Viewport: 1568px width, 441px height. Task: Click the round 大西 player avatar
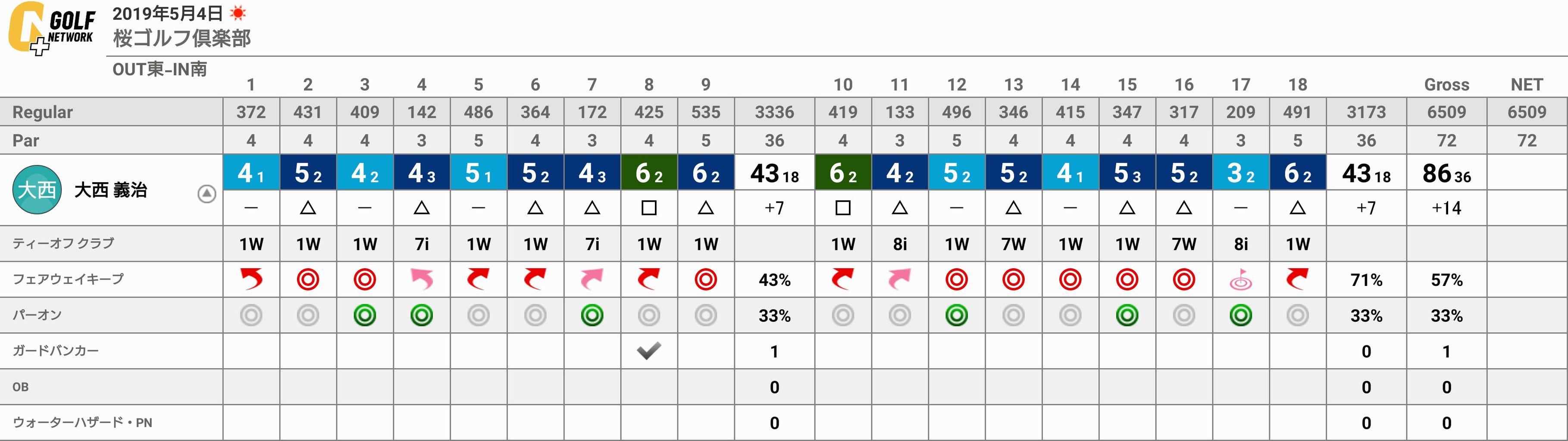[37, 190]
